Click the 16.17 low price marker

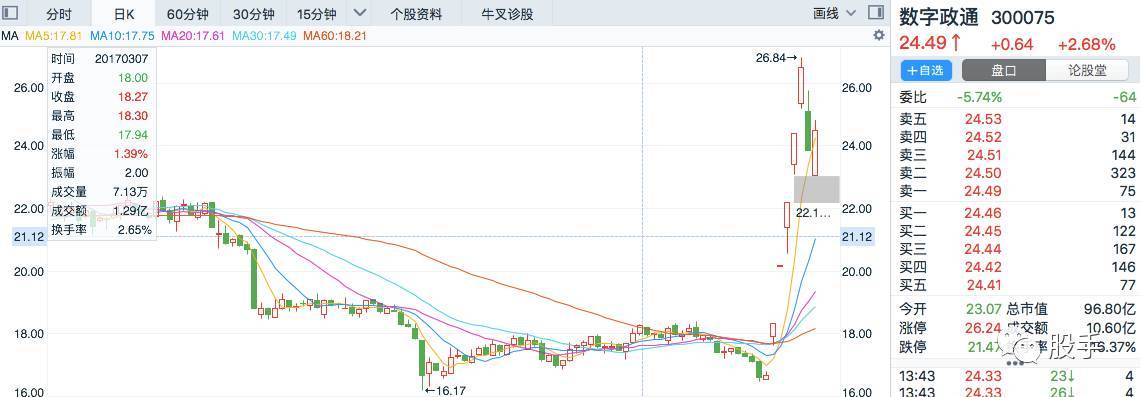click(x=445, y=390)
